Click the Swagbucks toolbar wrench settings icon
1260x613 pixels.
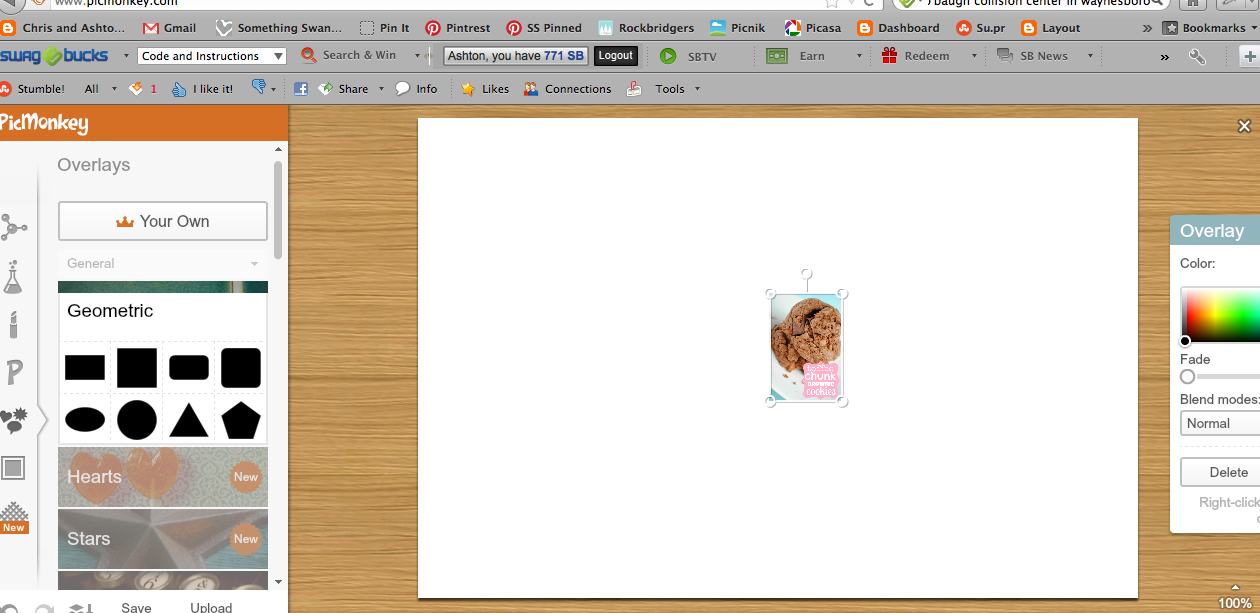point(1197,57)
